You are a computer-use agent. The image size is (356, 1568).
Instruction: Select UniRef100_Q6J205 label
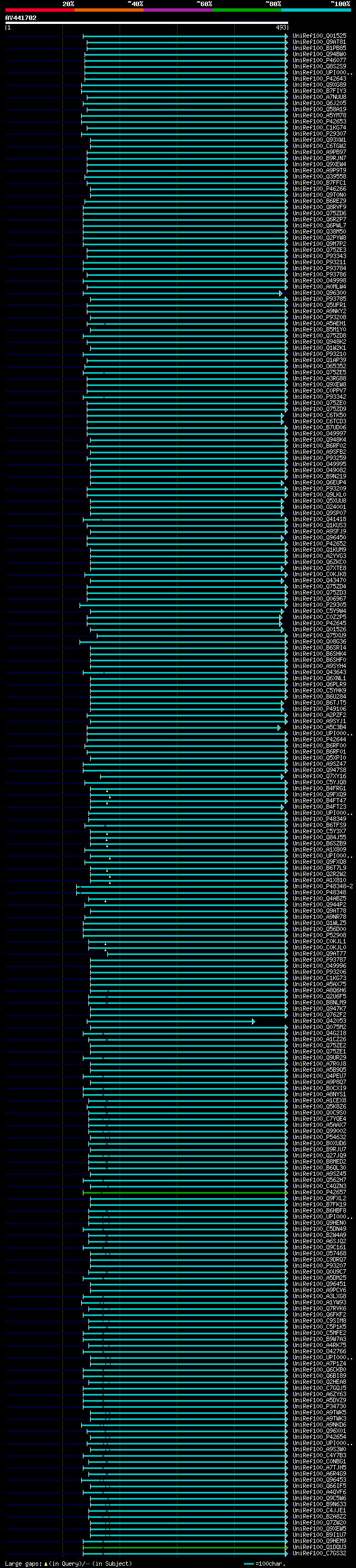click(319, 103)
